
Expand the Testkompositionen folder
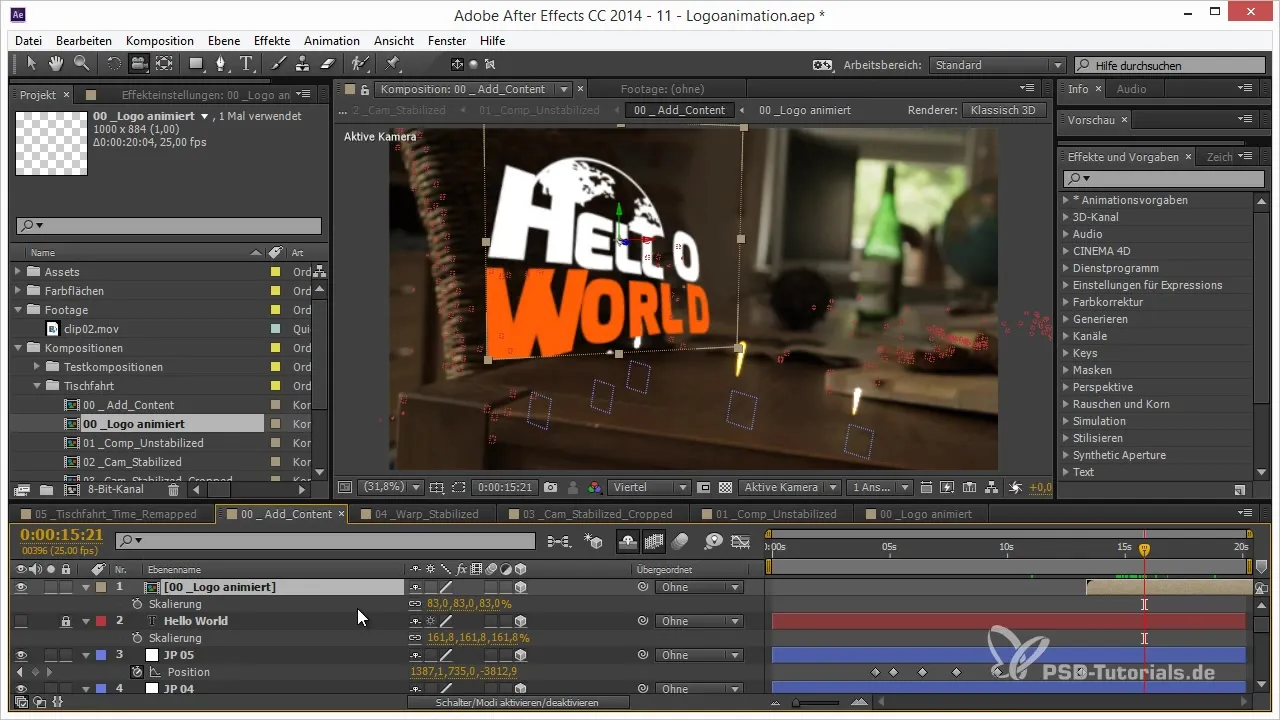(38, 367)
